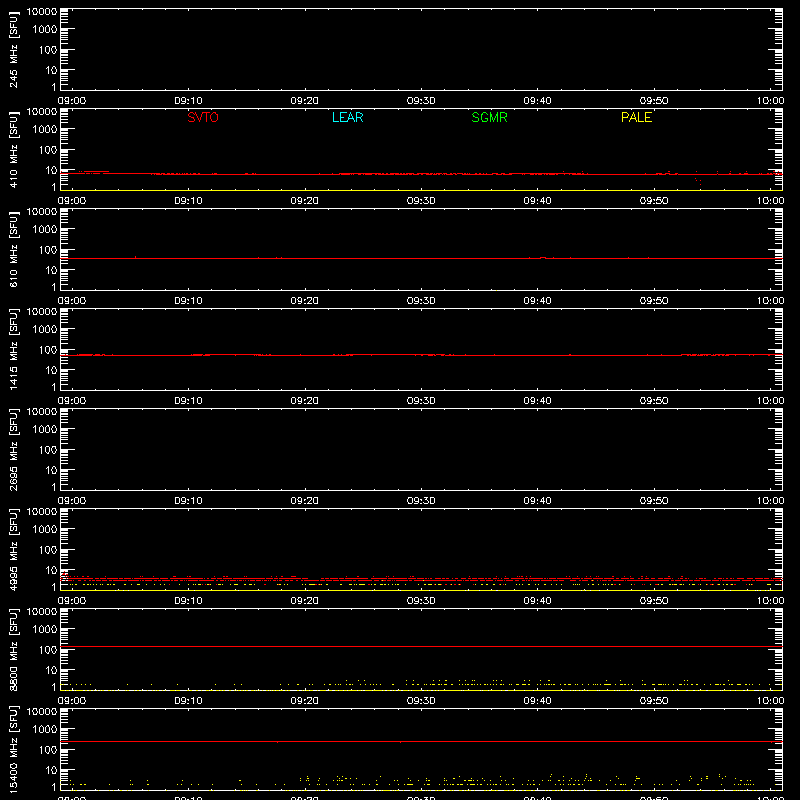Select the 410 MHz [SFU] axis title
The image size is (800, 800).
click(x=13, y=149)
